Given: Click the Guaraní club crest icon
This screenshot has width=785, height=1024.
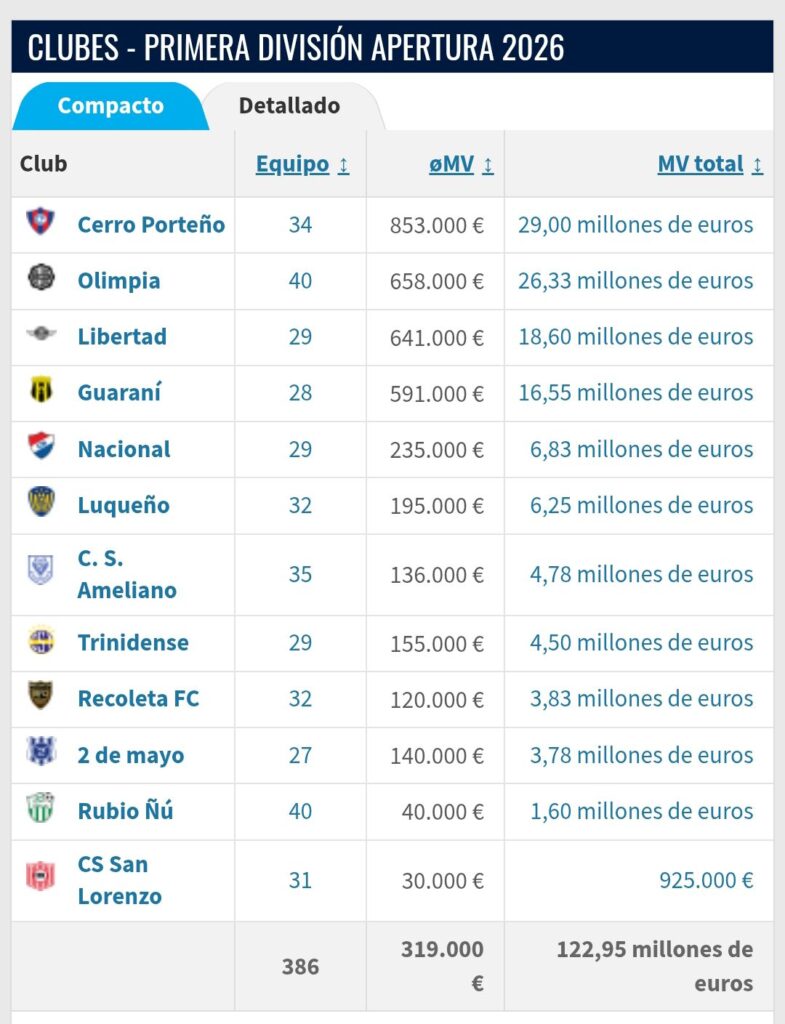Looking at the screenshot, I should [41, 391].
